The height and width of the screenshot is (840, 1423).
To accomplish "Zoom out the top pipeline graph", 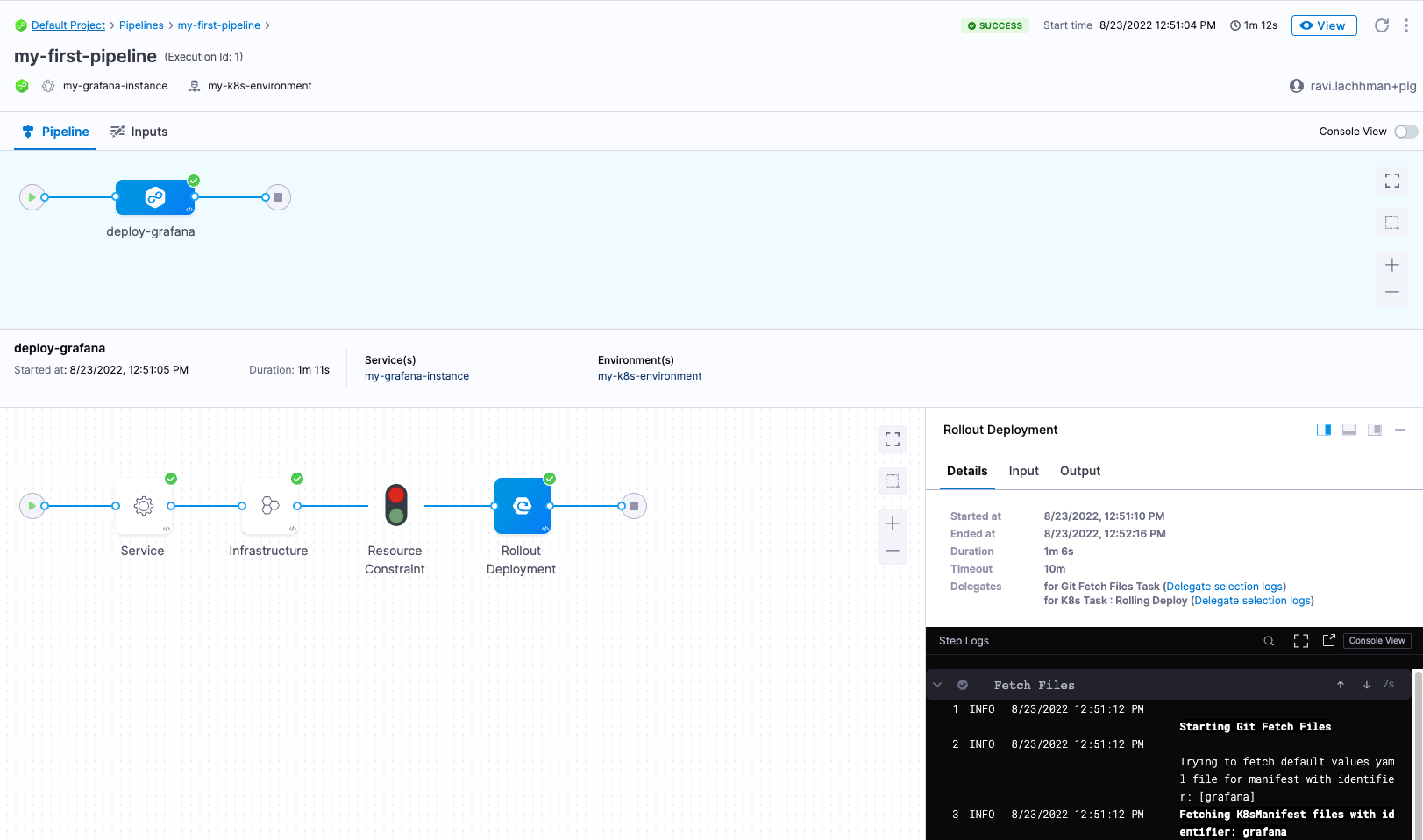I will click(1392, 292).
